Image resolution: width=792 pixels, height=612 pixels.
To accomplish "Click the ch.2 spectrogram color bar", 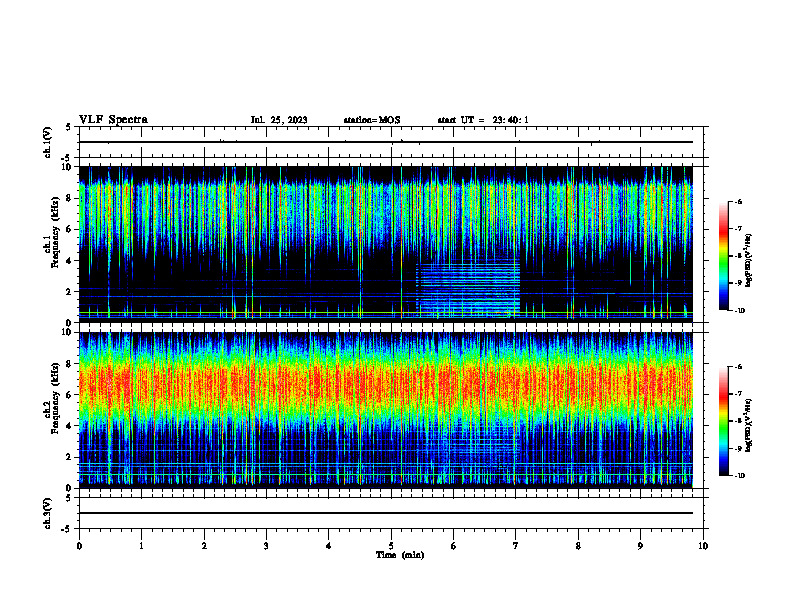I will pos(723,421).
